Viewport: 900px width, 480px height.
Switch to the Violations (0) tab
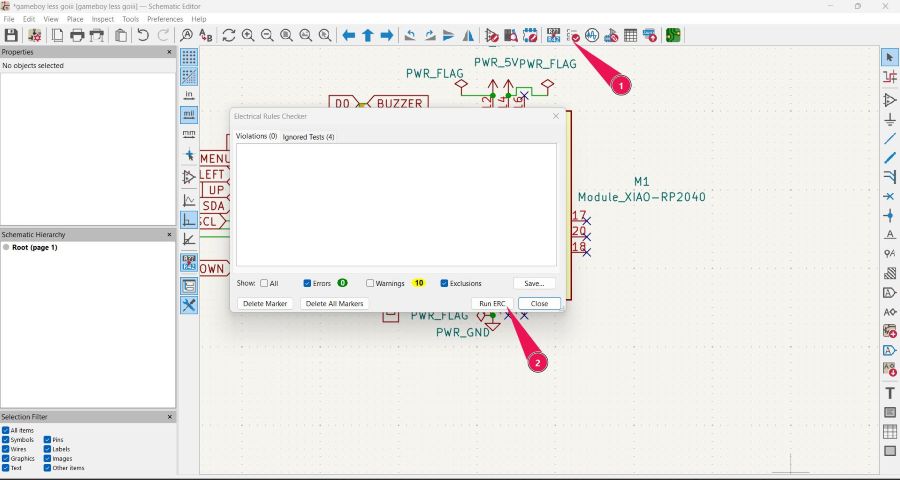tap(257, 137)
